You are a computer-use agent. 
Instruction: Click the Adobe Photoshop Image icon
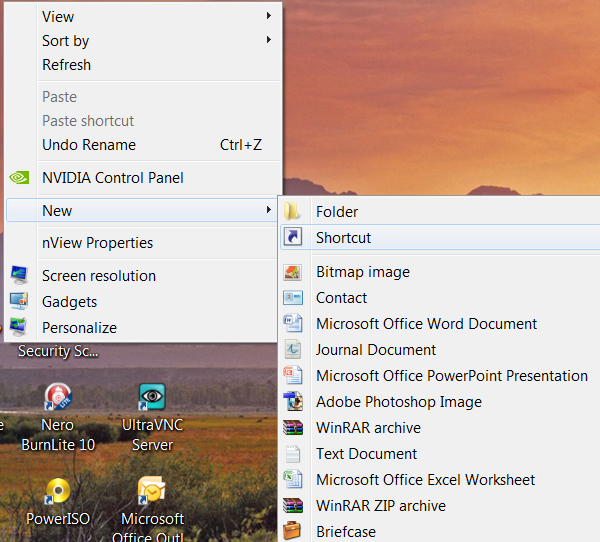(x=293, y=401)
